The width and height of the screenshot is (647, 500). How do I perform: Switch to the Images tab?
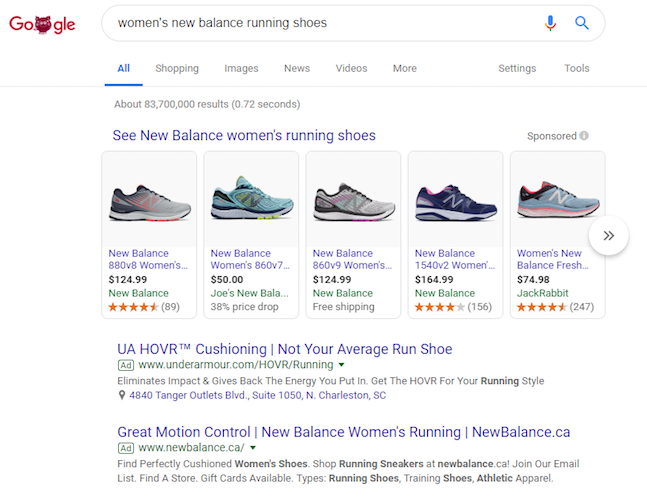[x=241, y=68]
